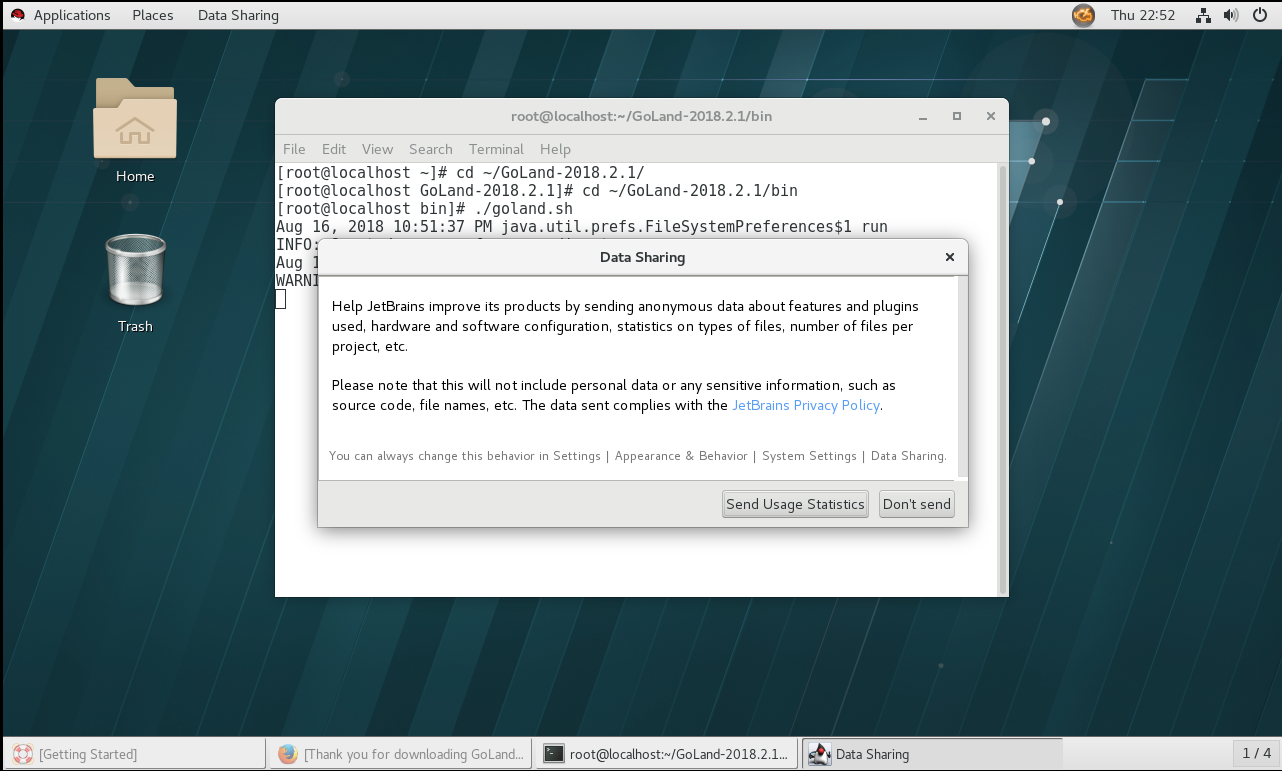Viewport: 1282px width, 771px height.
Task: Switch to Data Sharing taskbar entry
Action: click(x=932, y=754)
